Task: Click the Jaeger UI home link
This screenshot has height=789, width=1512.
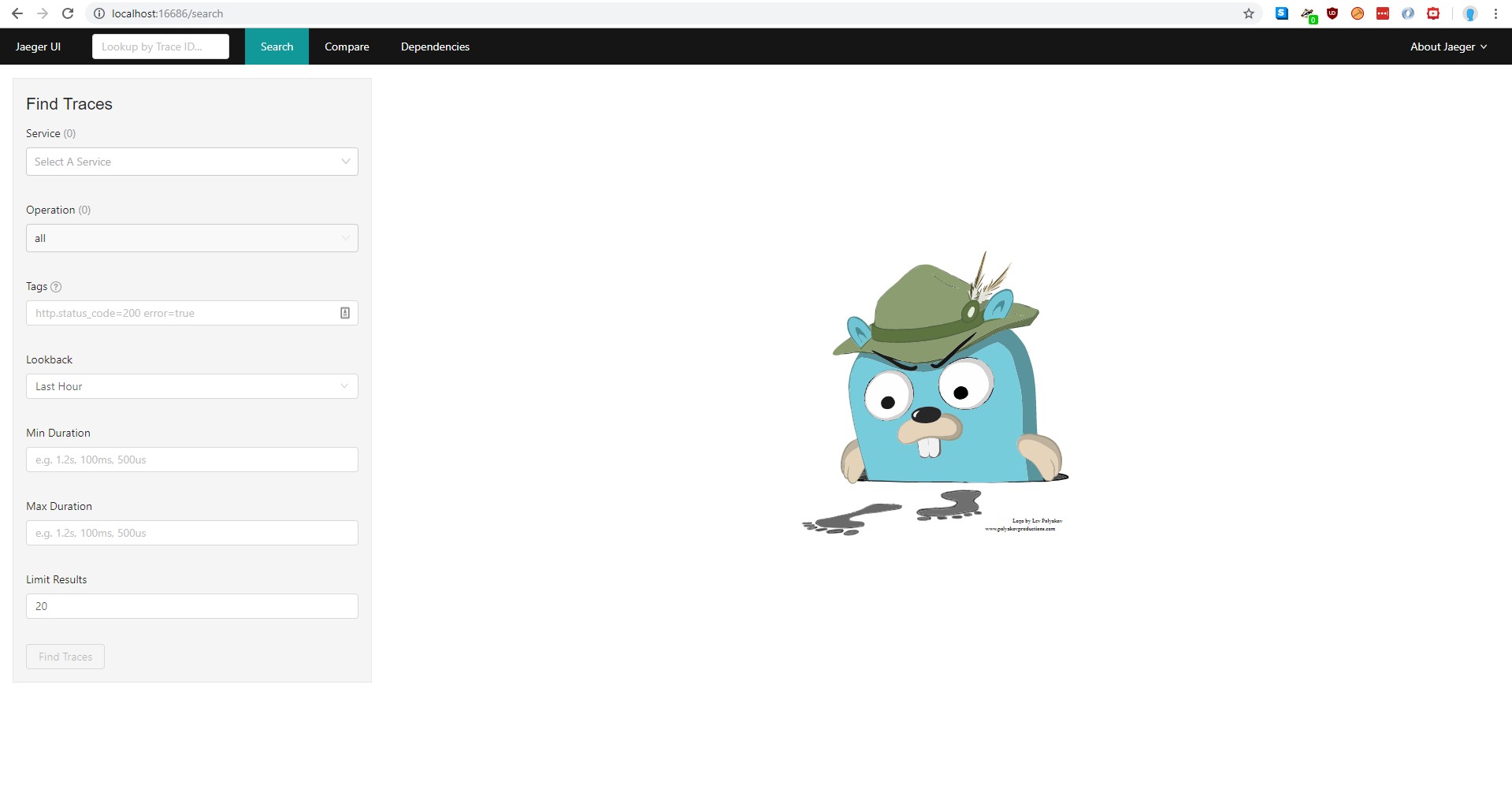Action: point(38,47)
